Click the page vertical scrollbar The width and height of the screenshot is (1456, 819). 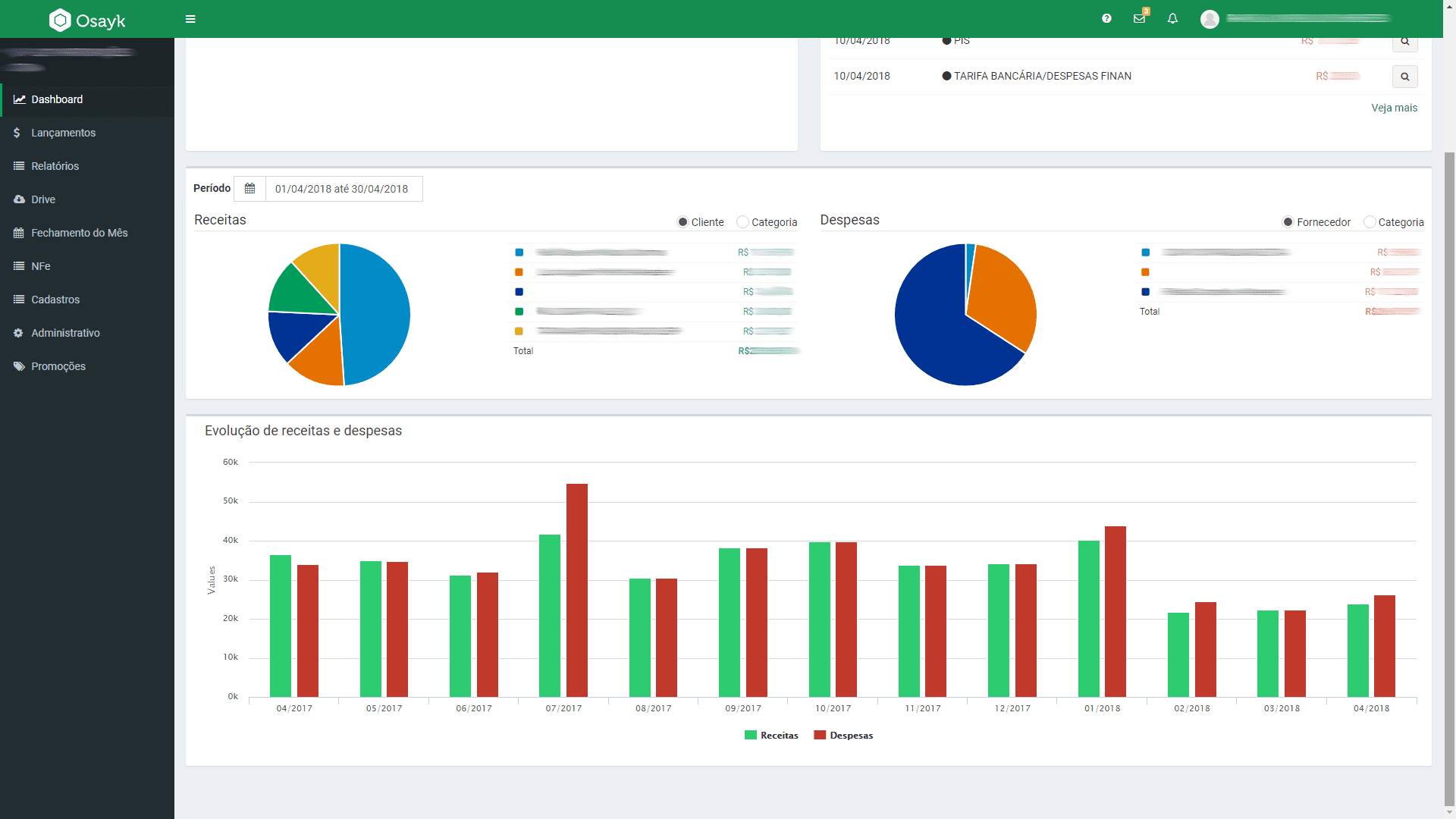(x=1449, y=478)
